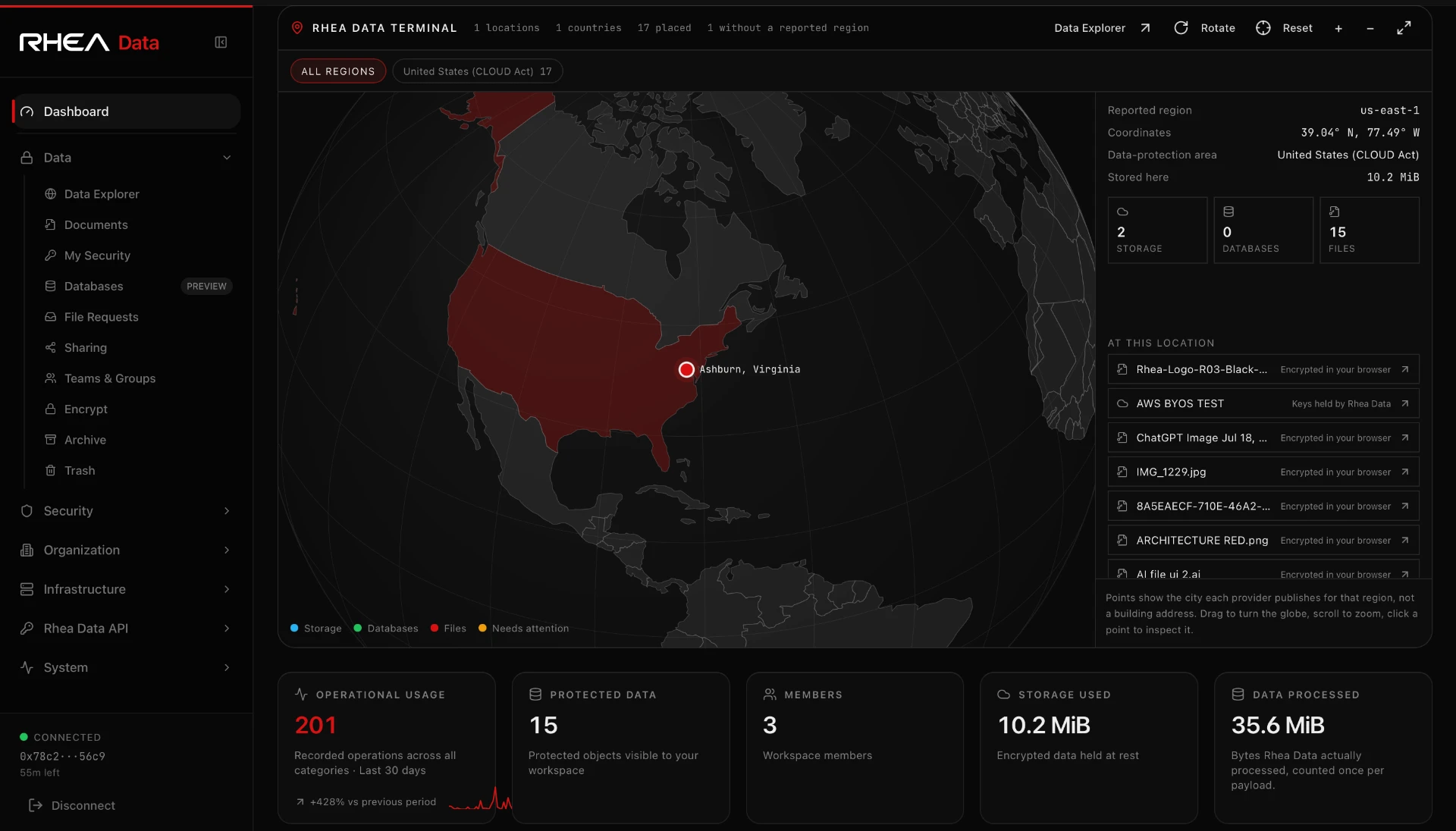Toggle the United States (CLOUD Act) filter chip
Screen dimensions: 1456x831
[x=477, y=71]
